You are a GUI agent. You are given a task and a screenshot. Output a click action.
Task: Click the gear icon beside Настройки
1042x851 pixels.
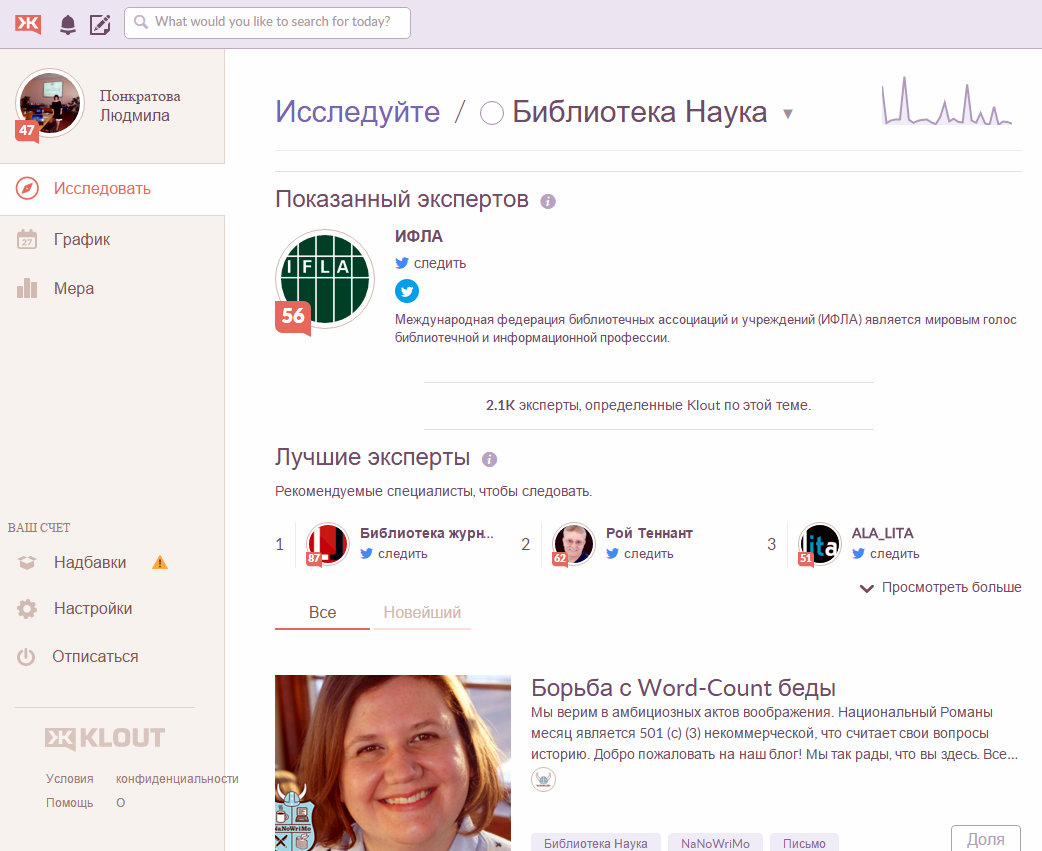pos(27,609)
